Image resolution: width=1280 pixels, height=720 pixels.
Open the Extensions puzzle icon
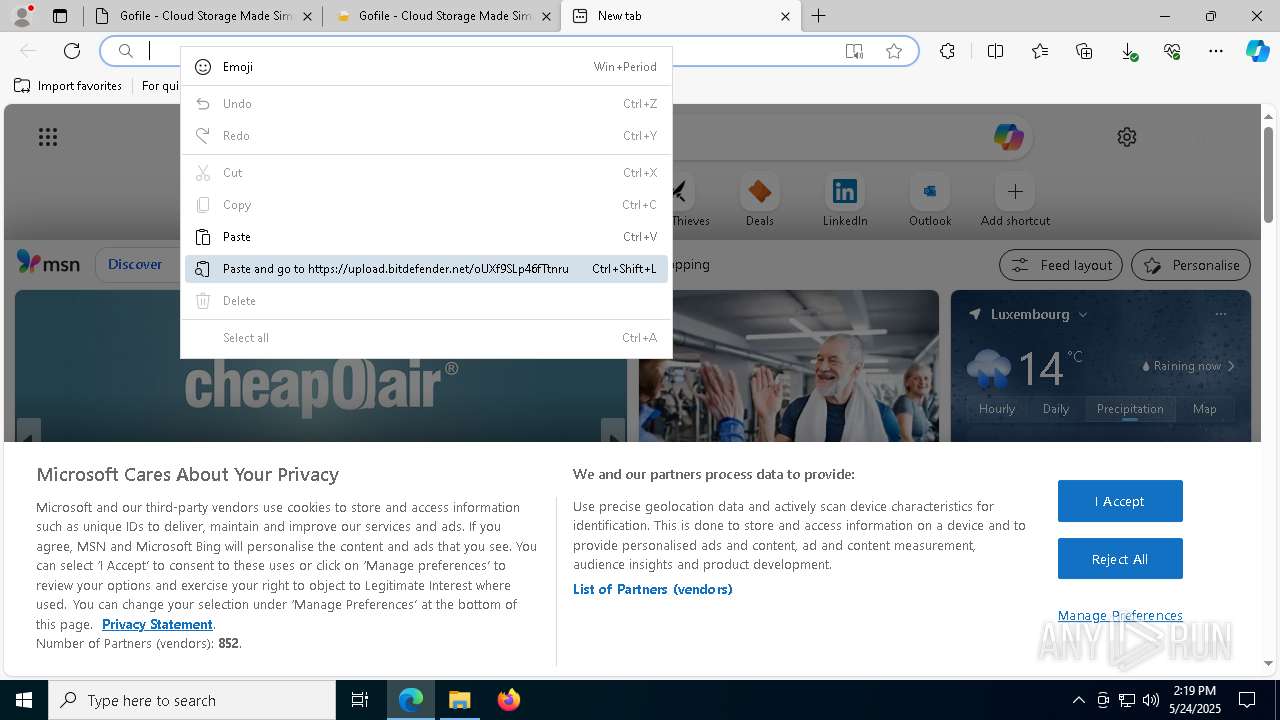(947, 51)
